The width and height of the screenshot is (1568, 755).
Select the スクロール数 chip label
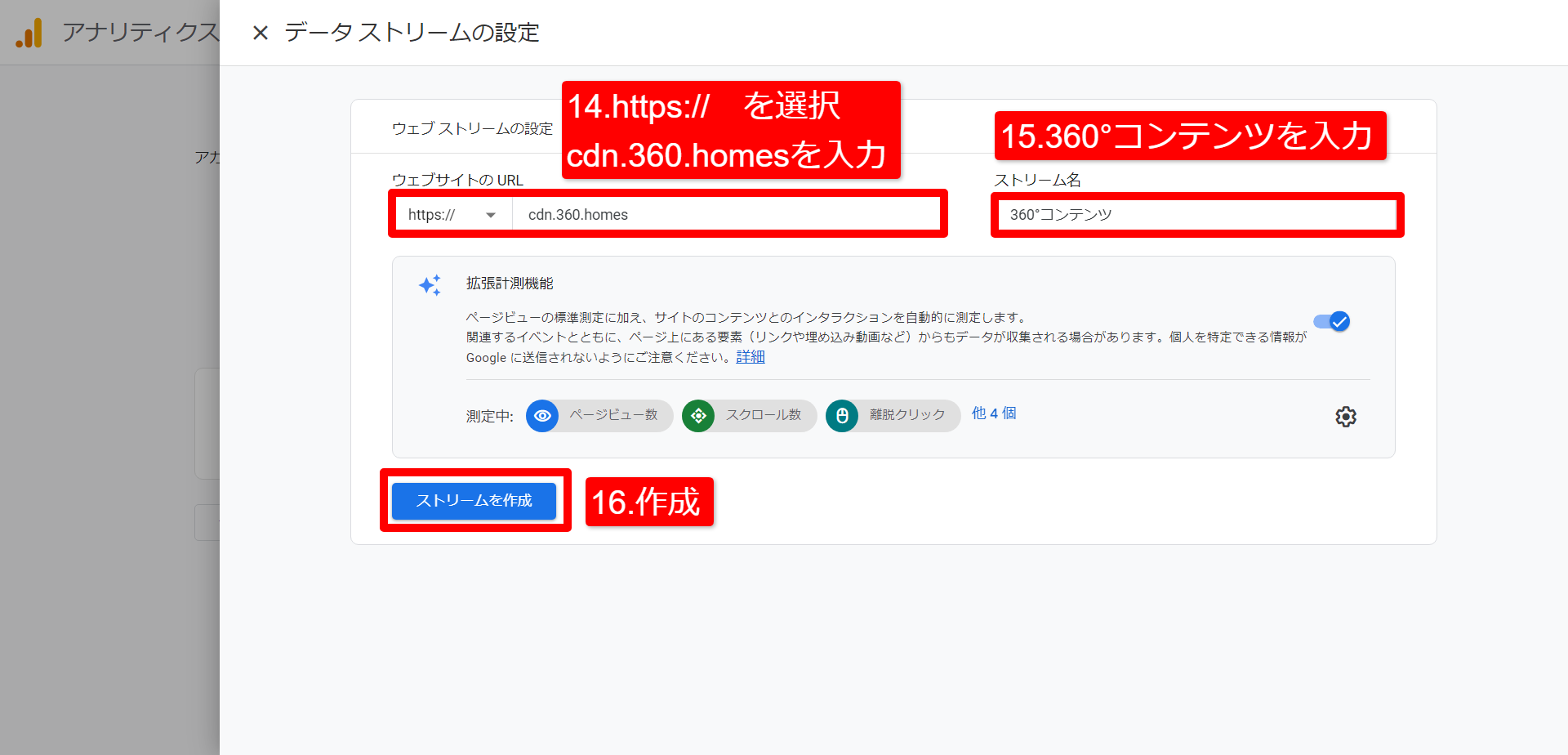point(764,415)
